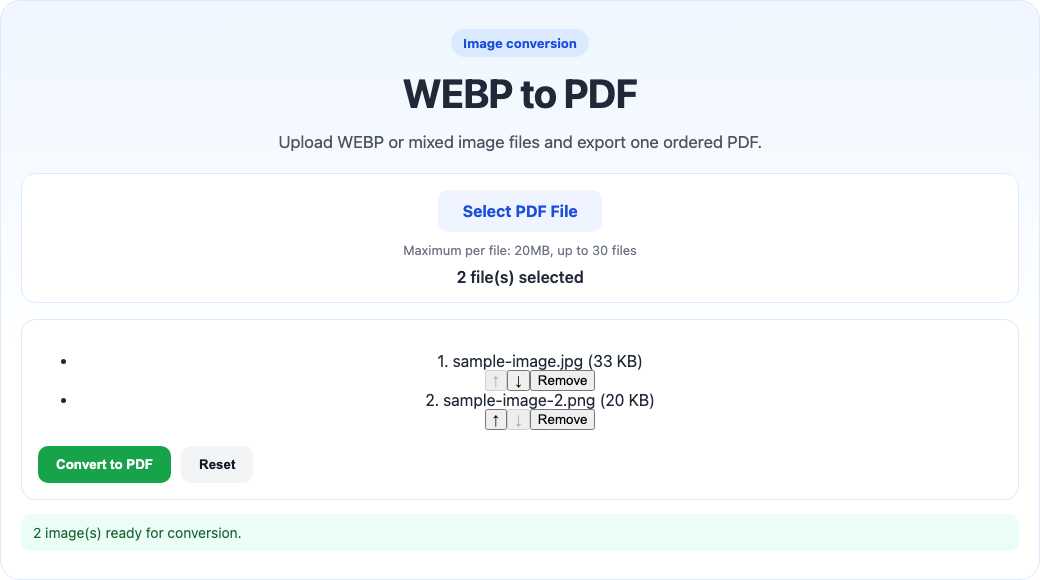Image resolution: width=1040 pixels, height=580 pixels.
Task: Move sample-image.jpg down with the down arrow
Action: 517,380
